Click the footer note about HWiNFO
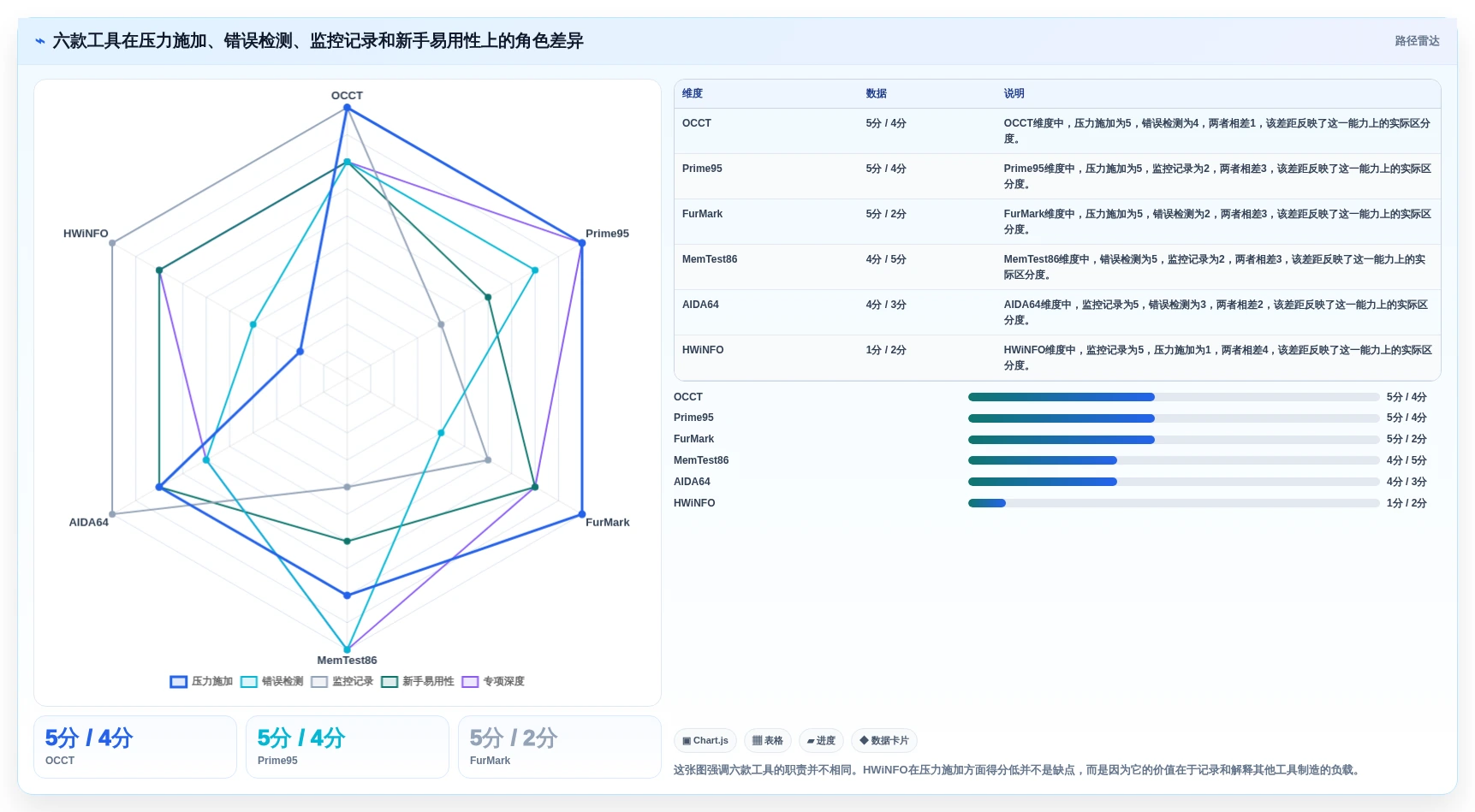This screenshot has height=812, width=1475. point(1018,770)
